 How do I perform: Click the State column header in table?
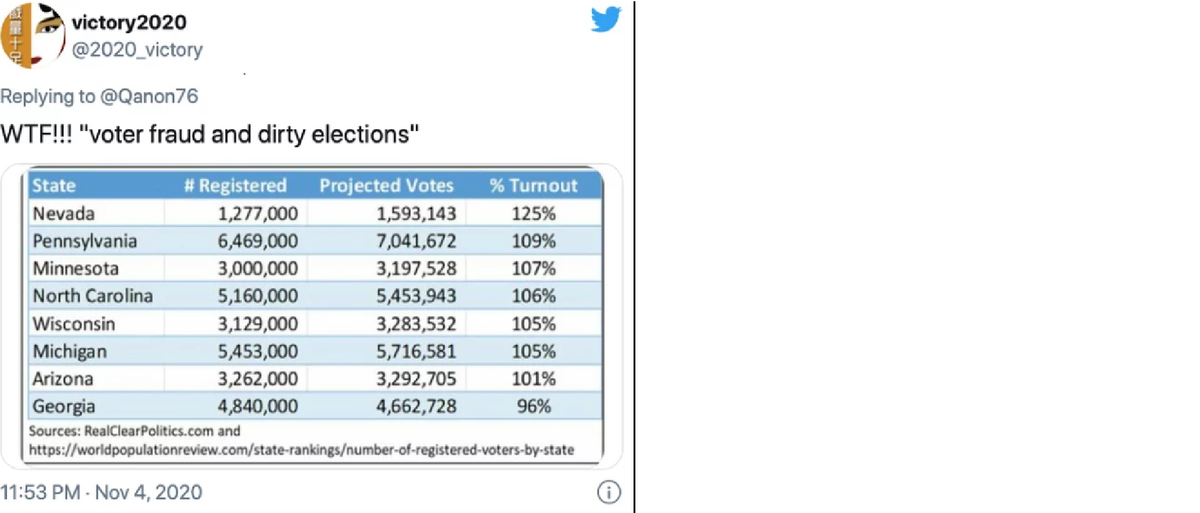point(54,185)
